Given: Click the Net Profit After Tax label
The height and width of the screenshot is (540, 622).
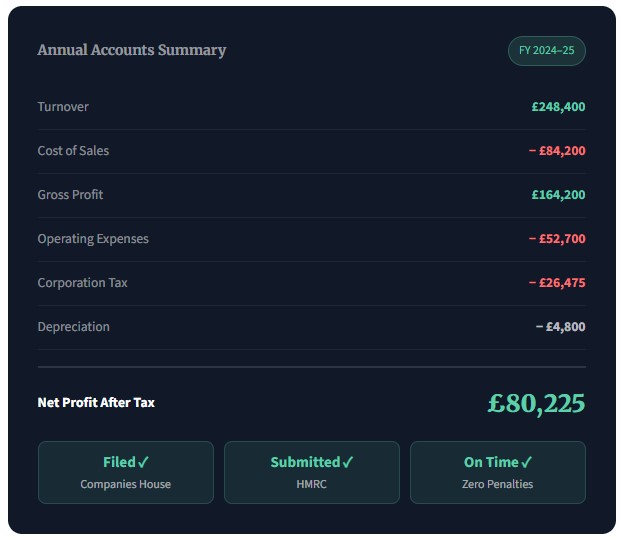Looking at the screenshot, I should [96, 403].
